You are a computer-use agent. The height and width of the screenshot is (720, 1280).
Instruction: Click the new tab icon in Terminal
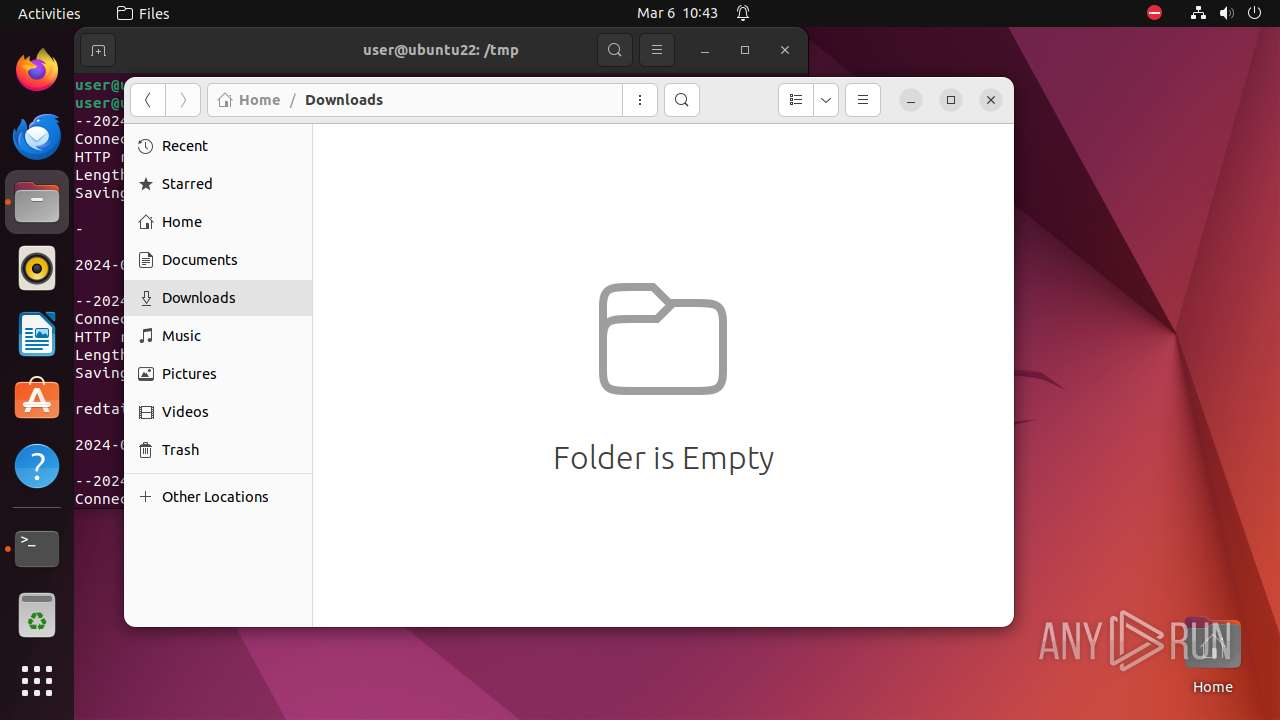(98, 50)
